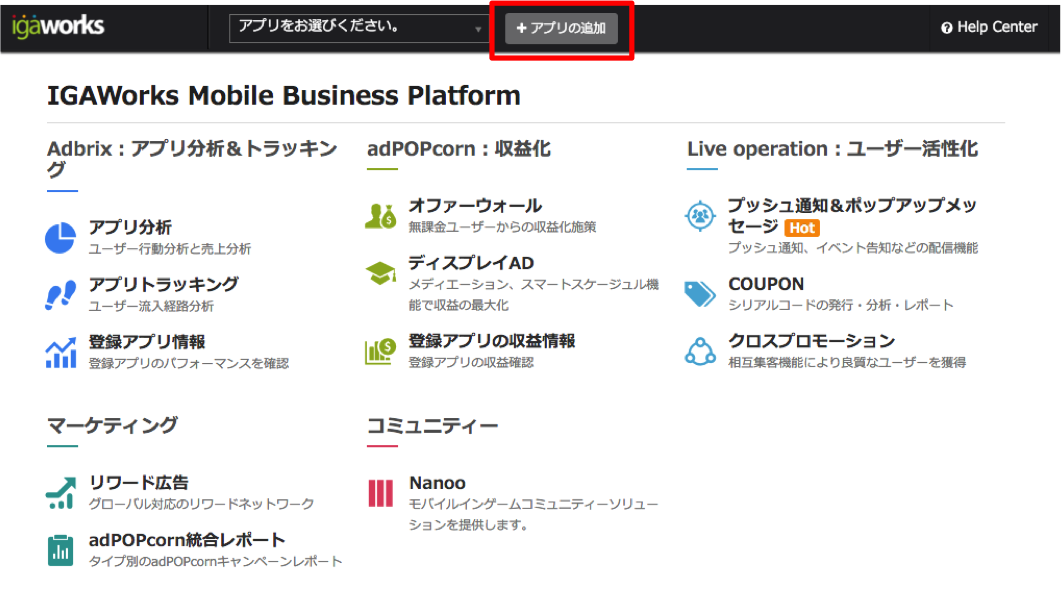Open the クロスプロモーション link
The width and height of the screenshot is (1061, 602).
pos(811,341)
